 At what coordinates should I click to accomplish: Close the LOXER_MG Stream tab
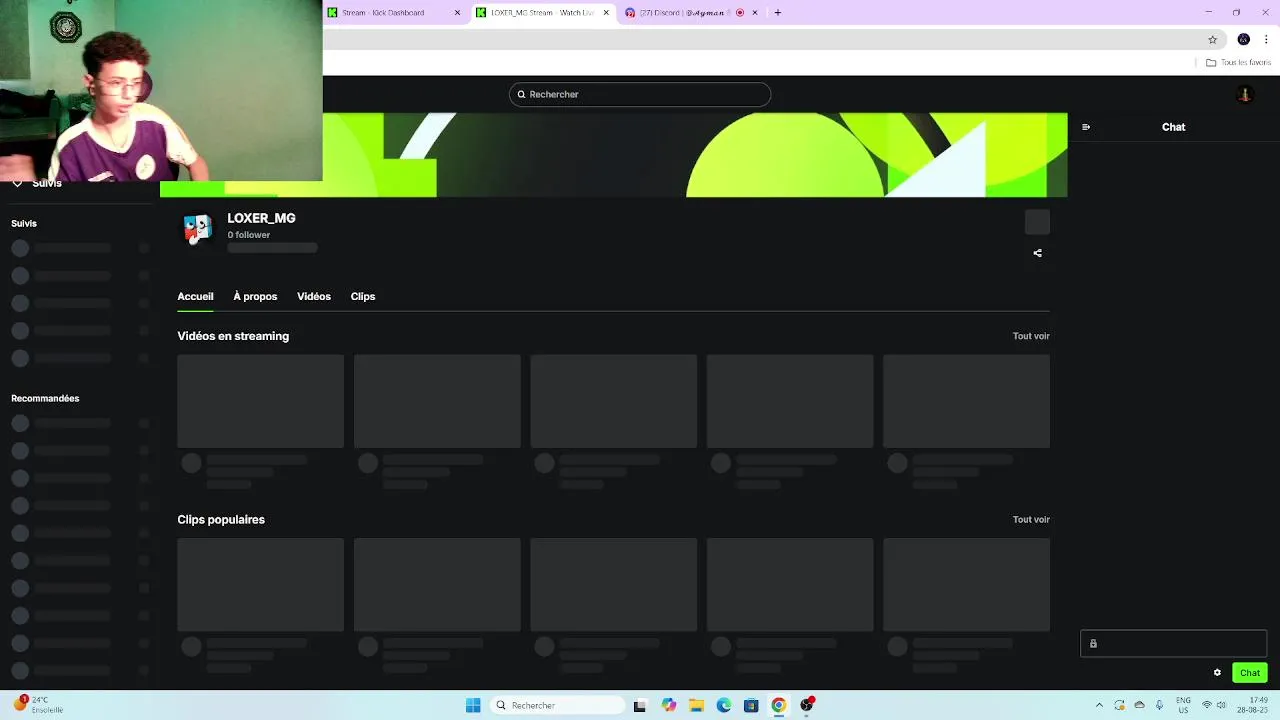pyautogui.click(x=606, y=13)
